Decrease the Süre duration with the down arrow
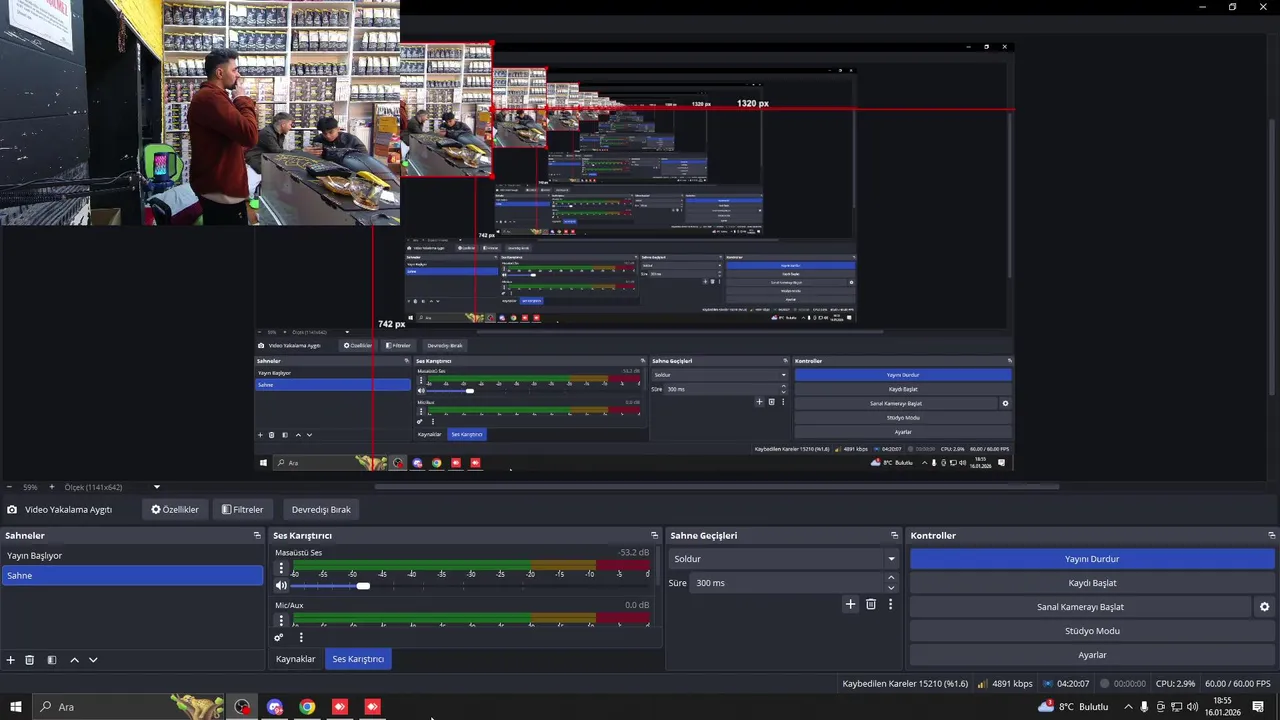The height and width of the screenshot is (720, 1280). [891, 588]
